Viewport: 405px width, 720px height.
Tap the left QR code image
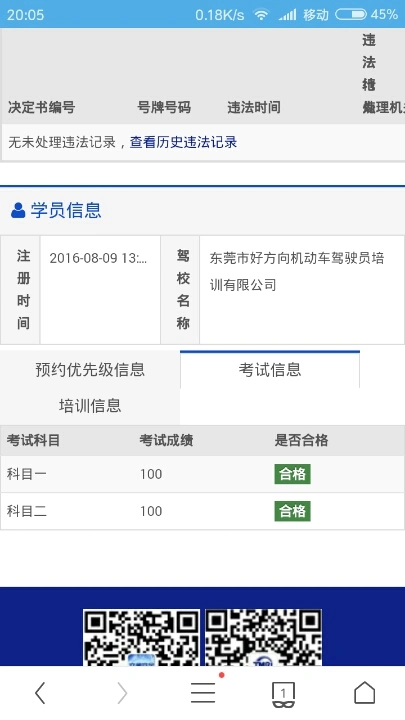click(x=141, y=637)
